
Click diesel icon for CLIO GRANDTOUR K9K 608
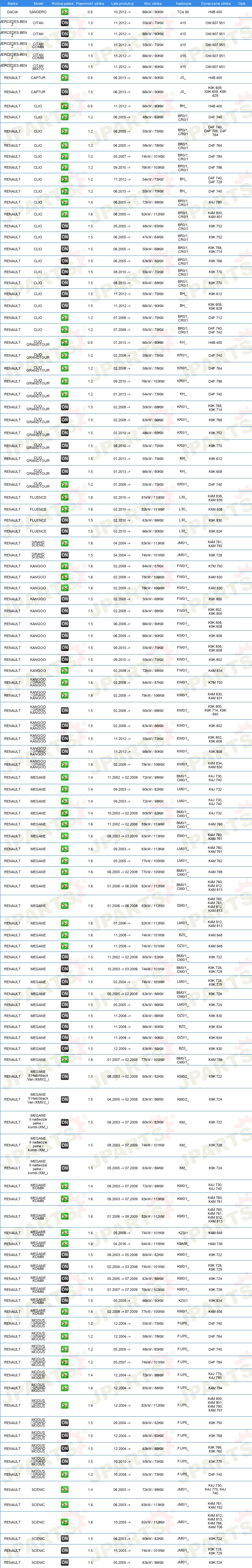coord(64,472)
